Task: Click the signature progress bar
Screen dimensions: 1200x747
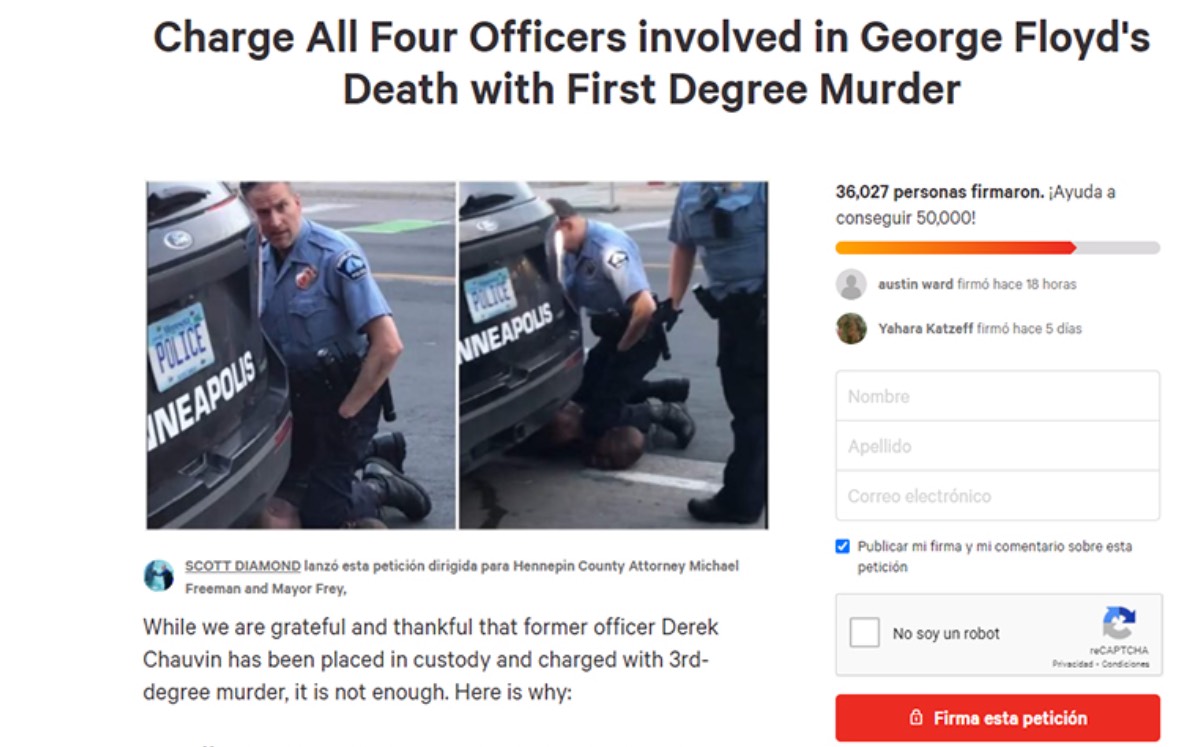Action: [998, 247]
